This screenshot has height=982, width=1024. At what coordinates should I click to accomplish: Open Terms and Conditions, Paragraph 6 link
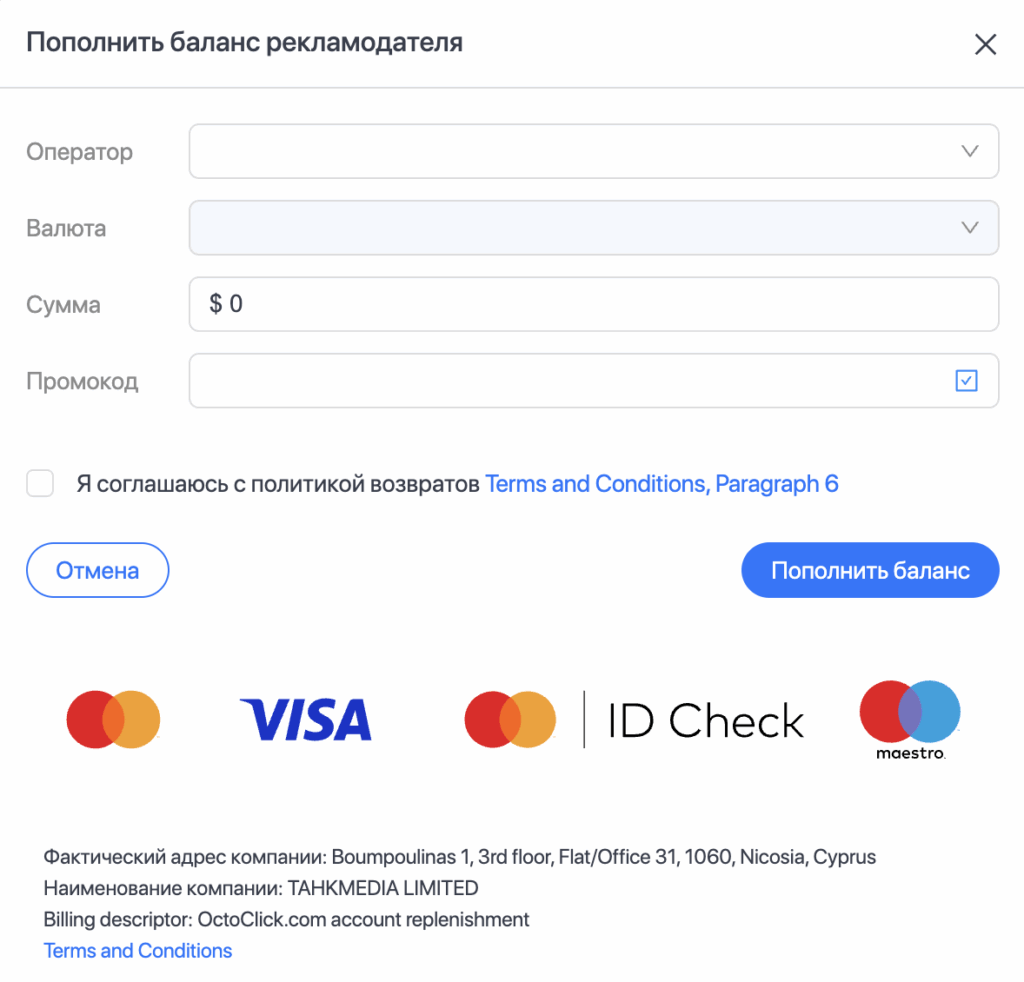click(x=661, y=485)
